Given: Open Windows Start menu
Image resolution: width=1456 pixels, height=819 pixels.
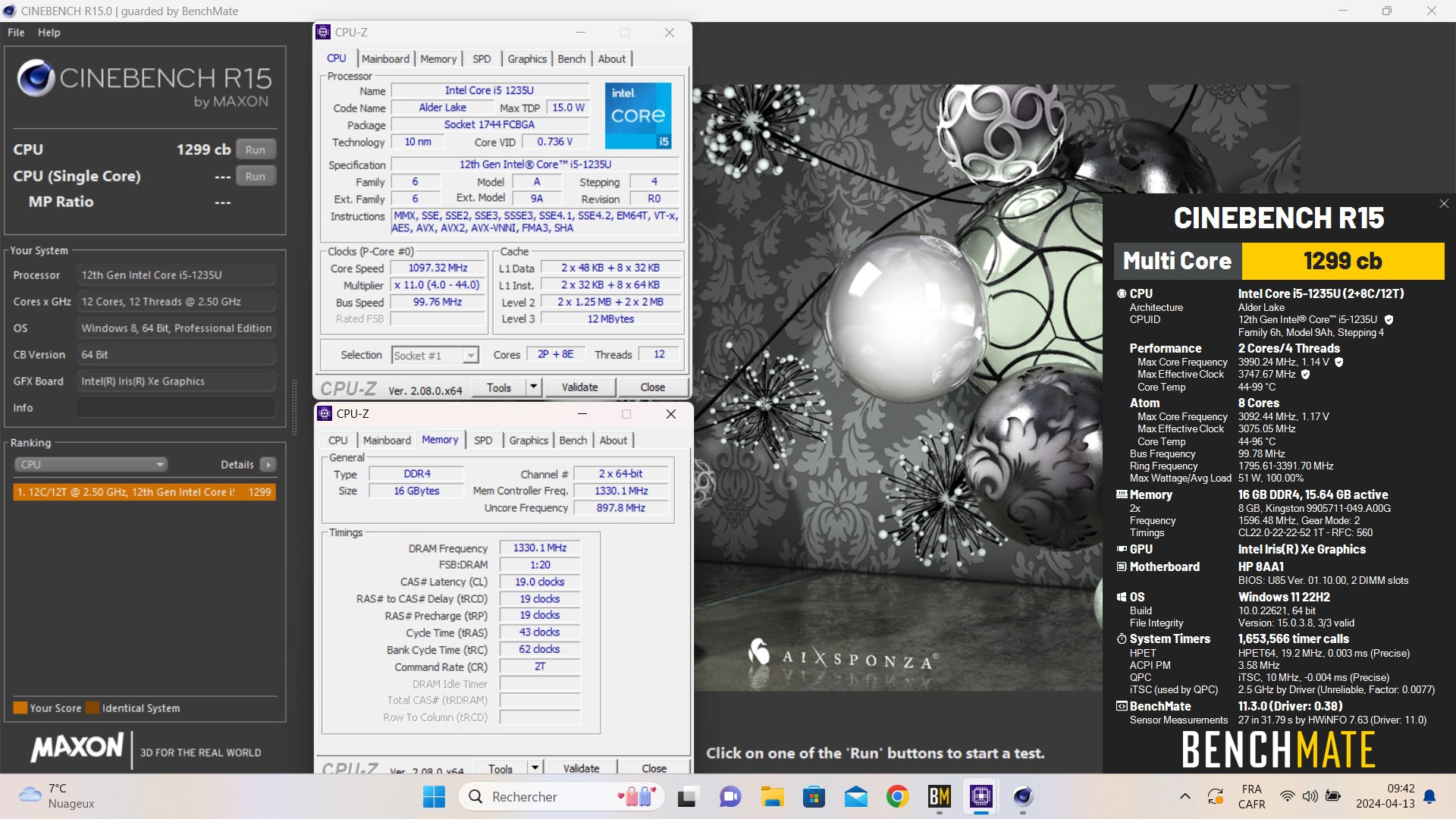Looking at the screenshot, I should (x=434, y=796).
